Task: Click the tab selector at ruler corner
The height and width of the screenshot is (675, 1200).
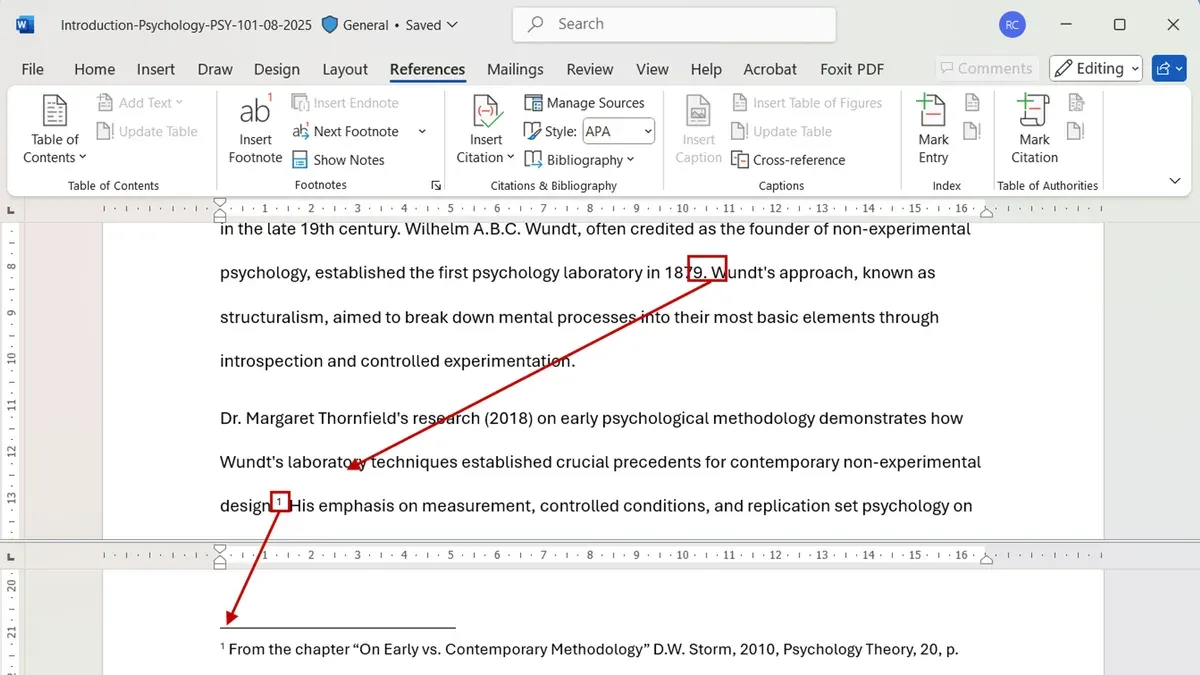Action: [x=11, y=210]
